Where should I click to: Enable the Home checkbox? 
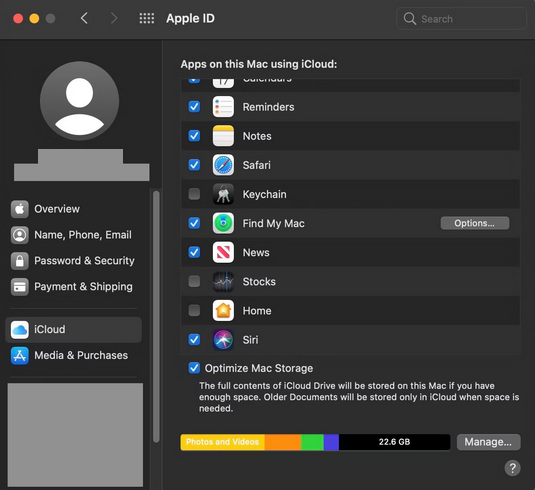194,311
